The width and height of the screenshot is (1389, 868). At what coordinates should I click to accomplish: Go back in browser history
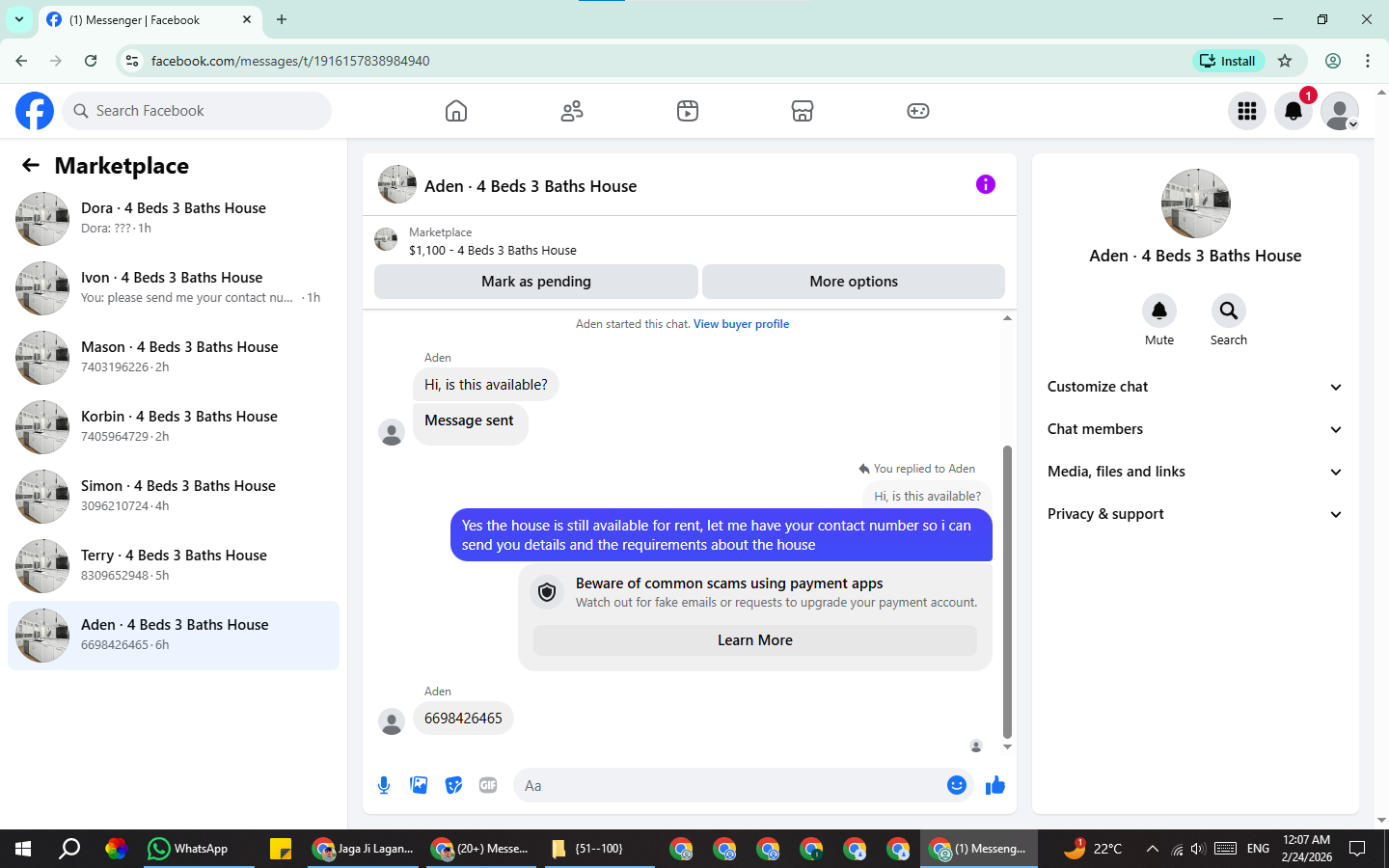point(21,61)
